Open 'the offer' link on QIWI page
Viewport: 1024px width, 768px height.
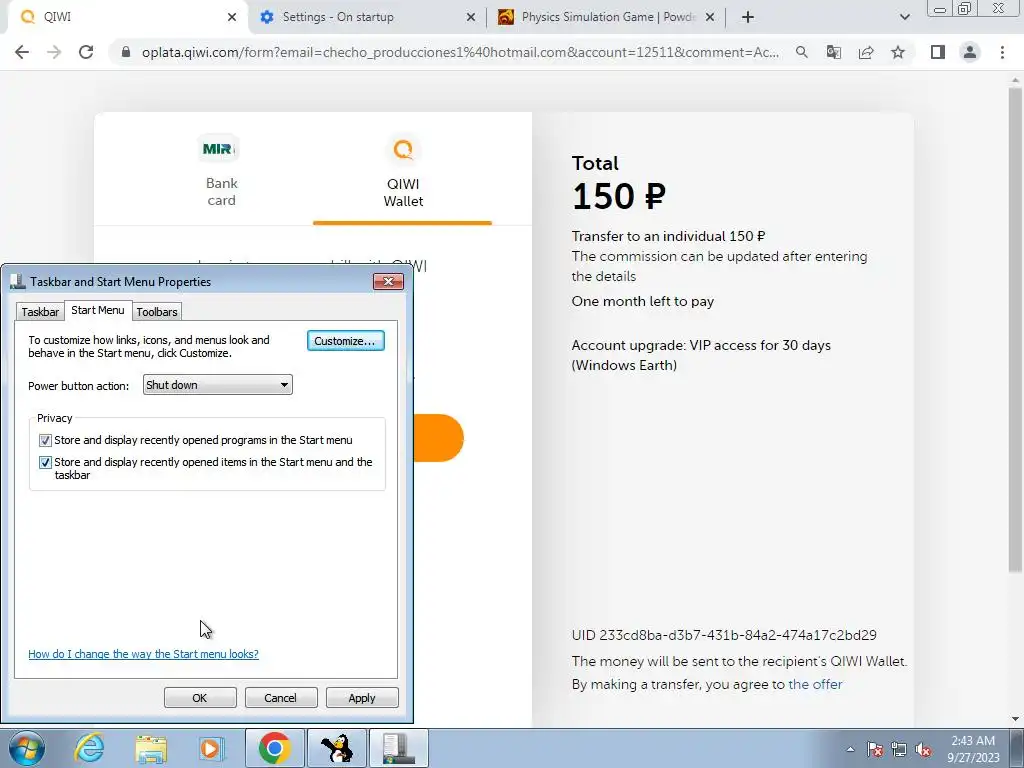point(815,684)
